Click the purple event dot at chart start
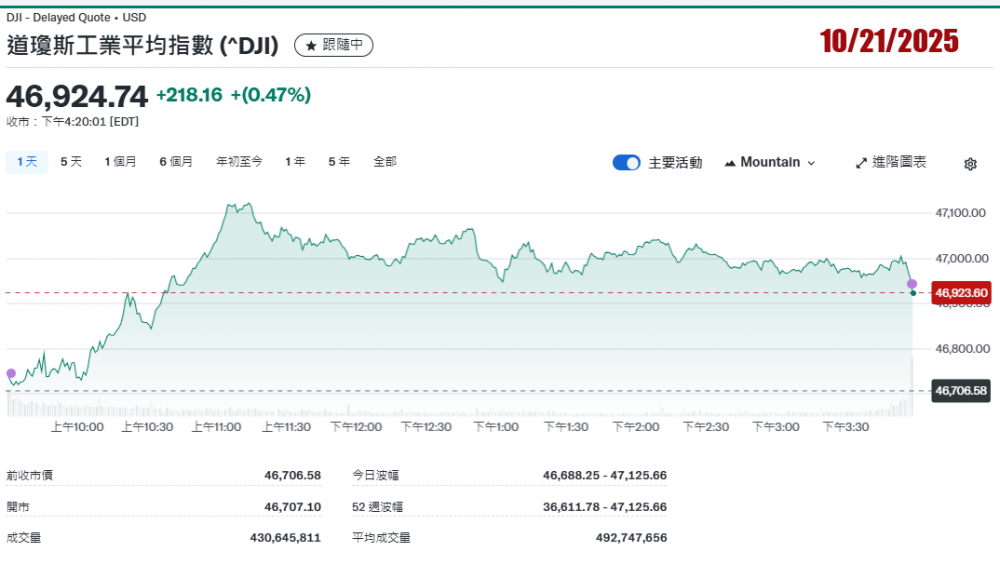1000x565 pixels. coord(11,374)
